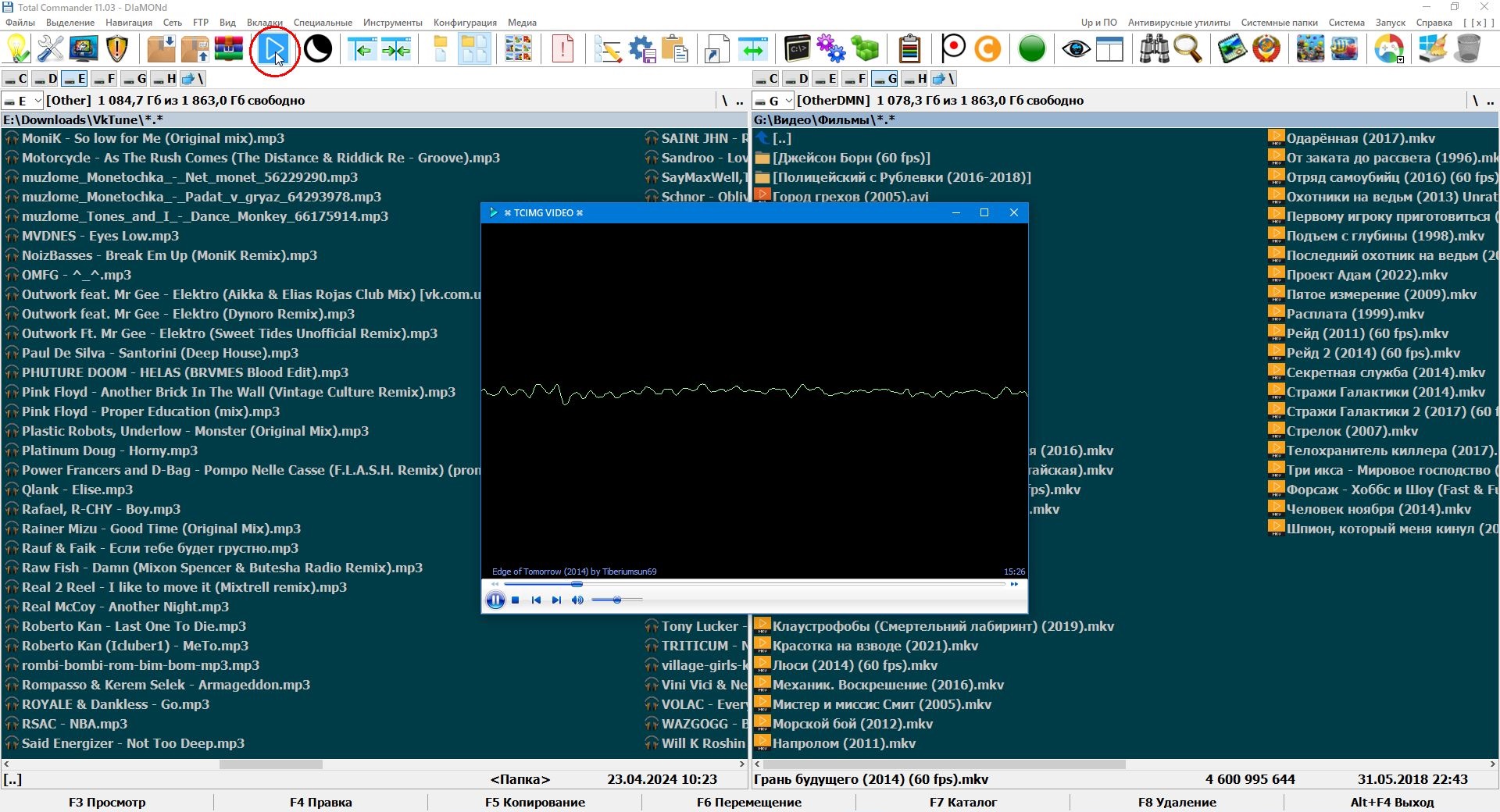Open the Инструменты menu
Viewport: 1500px width, 812px height.
[392, 23]
